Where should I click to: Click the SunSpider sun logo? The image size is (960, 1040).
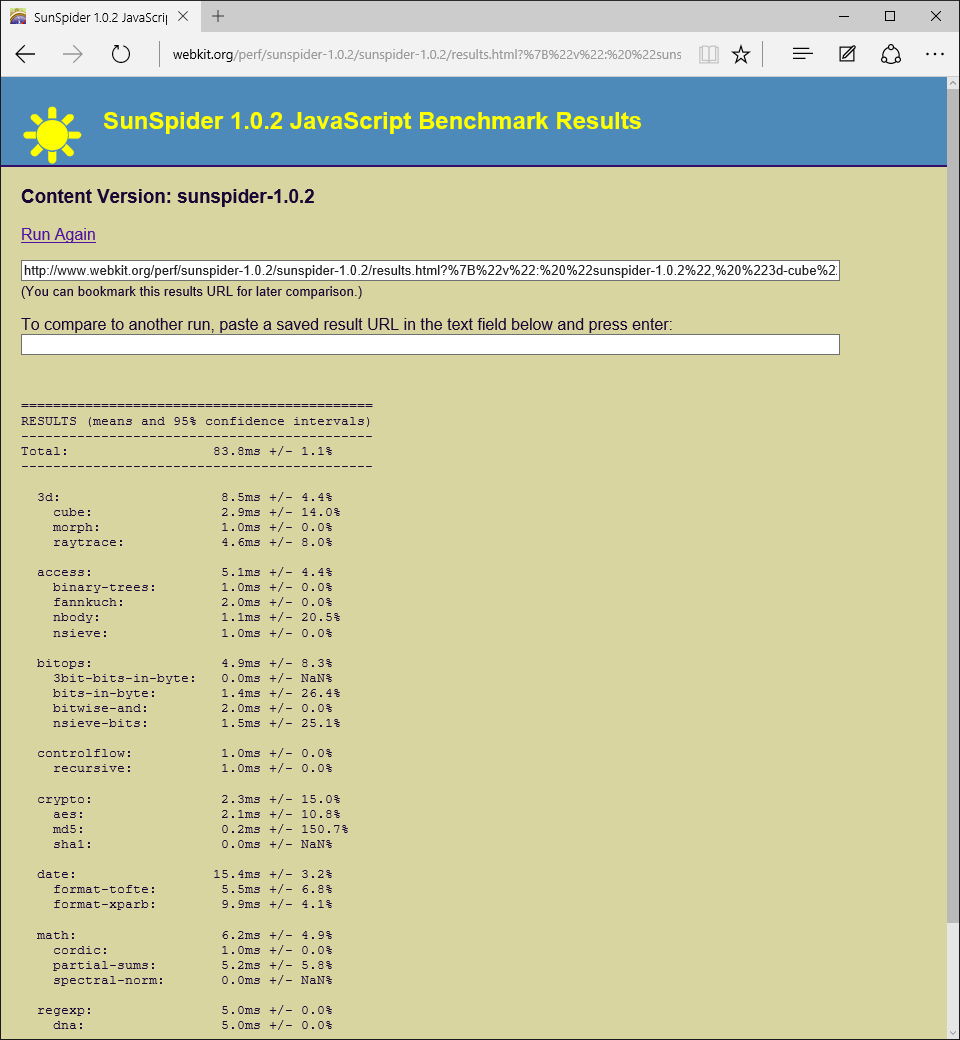(x=52, y=135)
